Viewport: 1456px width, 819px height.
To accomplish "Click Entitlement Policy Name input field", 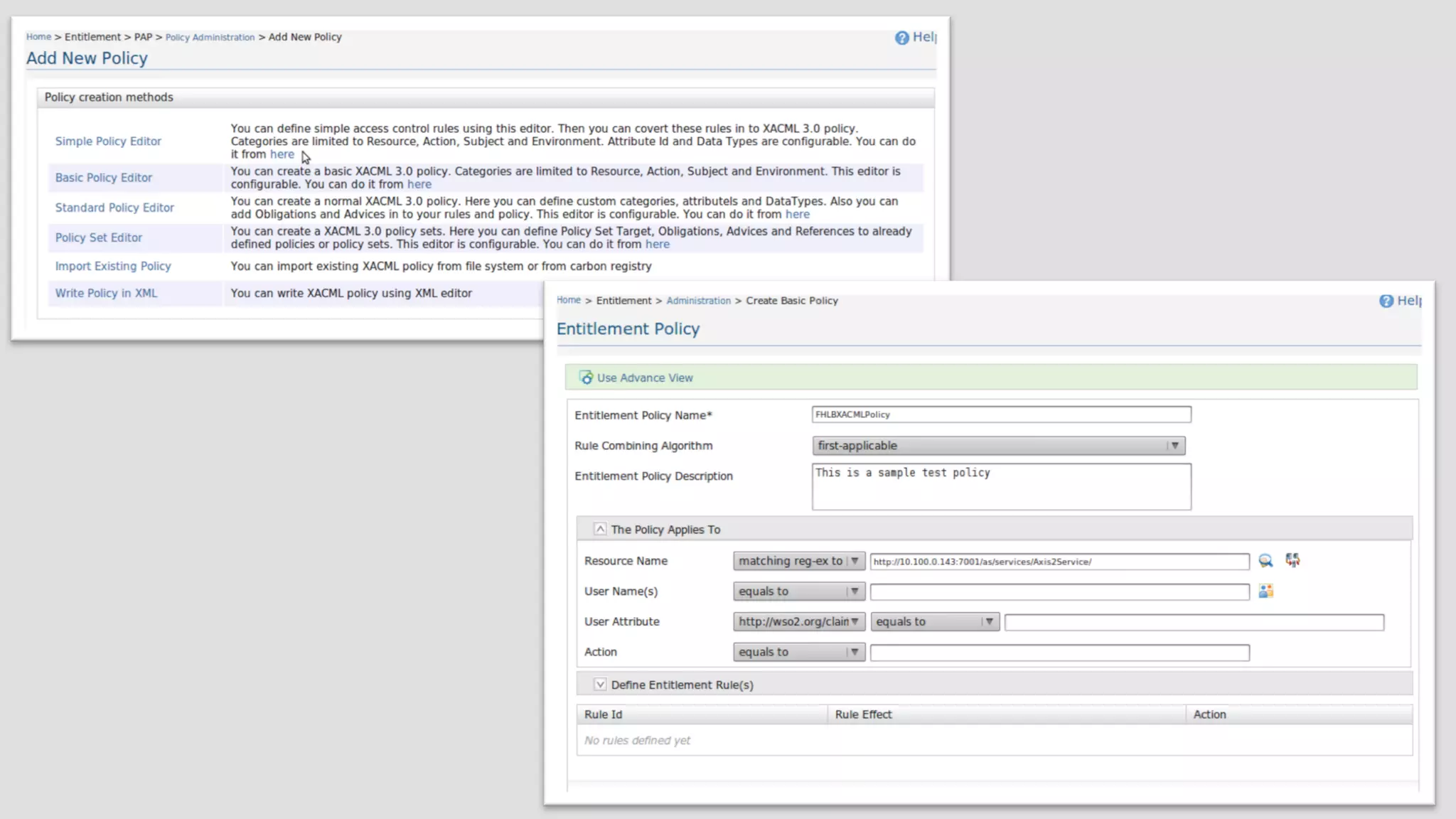I will (x=1001, y=414).
